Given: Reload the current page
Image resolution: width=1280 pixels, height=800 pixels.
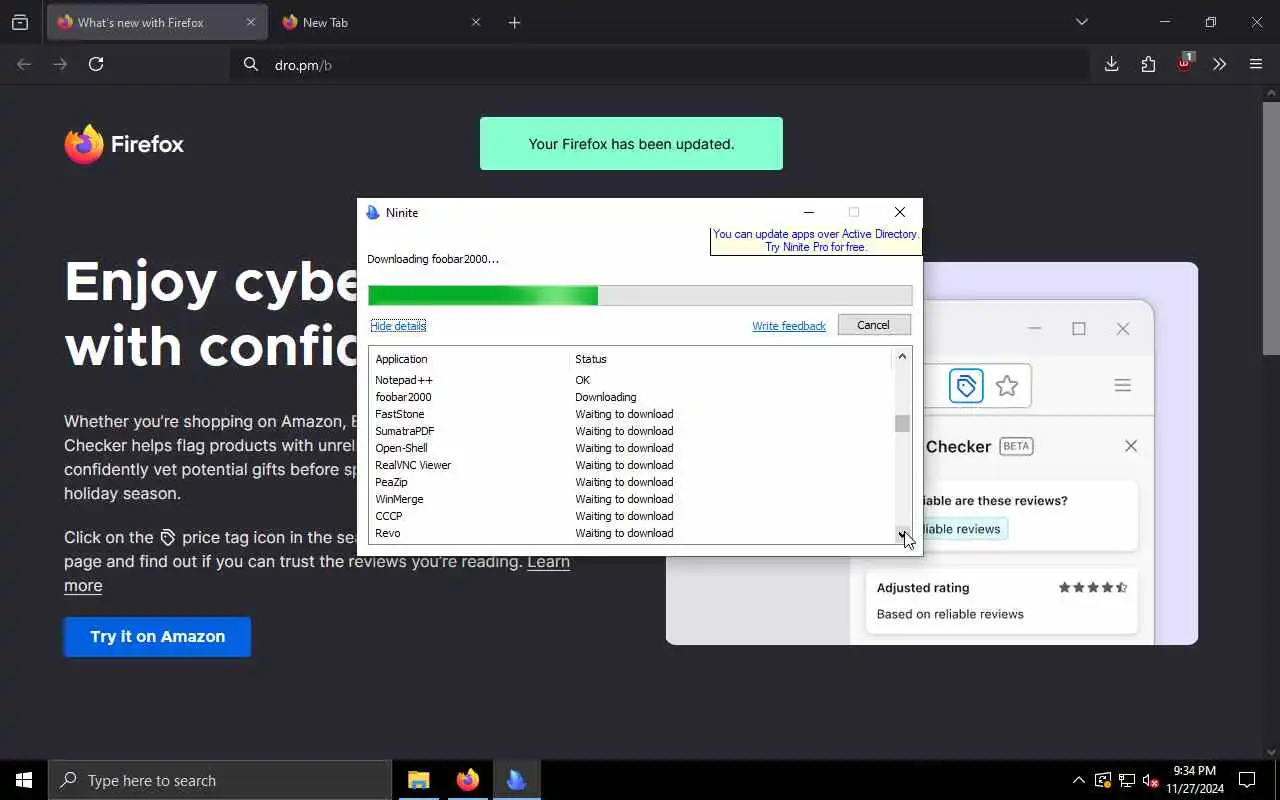Looking at the screenshot, I should pyautogui.click(x=96, y=64).
